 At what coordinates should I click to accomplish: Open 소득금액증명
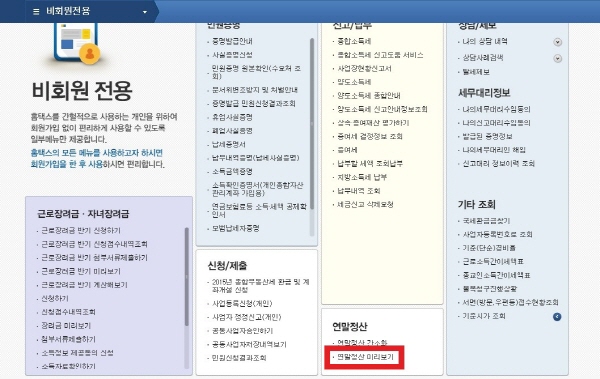[232, 172]
